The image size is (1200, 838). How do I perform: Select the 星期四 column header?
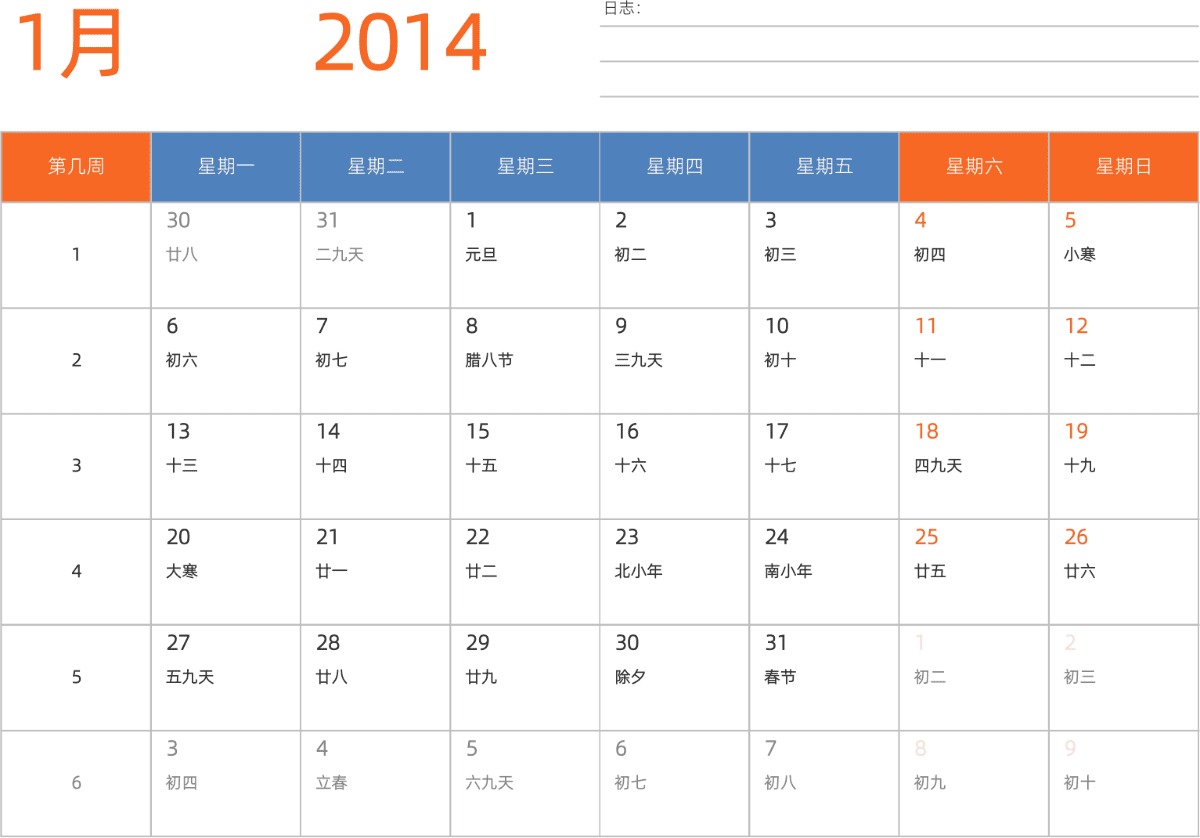pyautogui.click(x=675, y=167)
